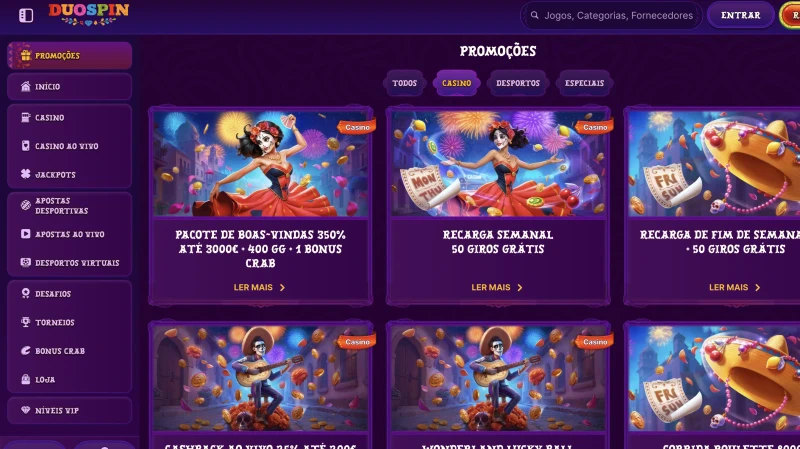800x449 pixels.
Task: Expand Recarga de Fim de Semana chevron
Action: [x=758, y=288]
